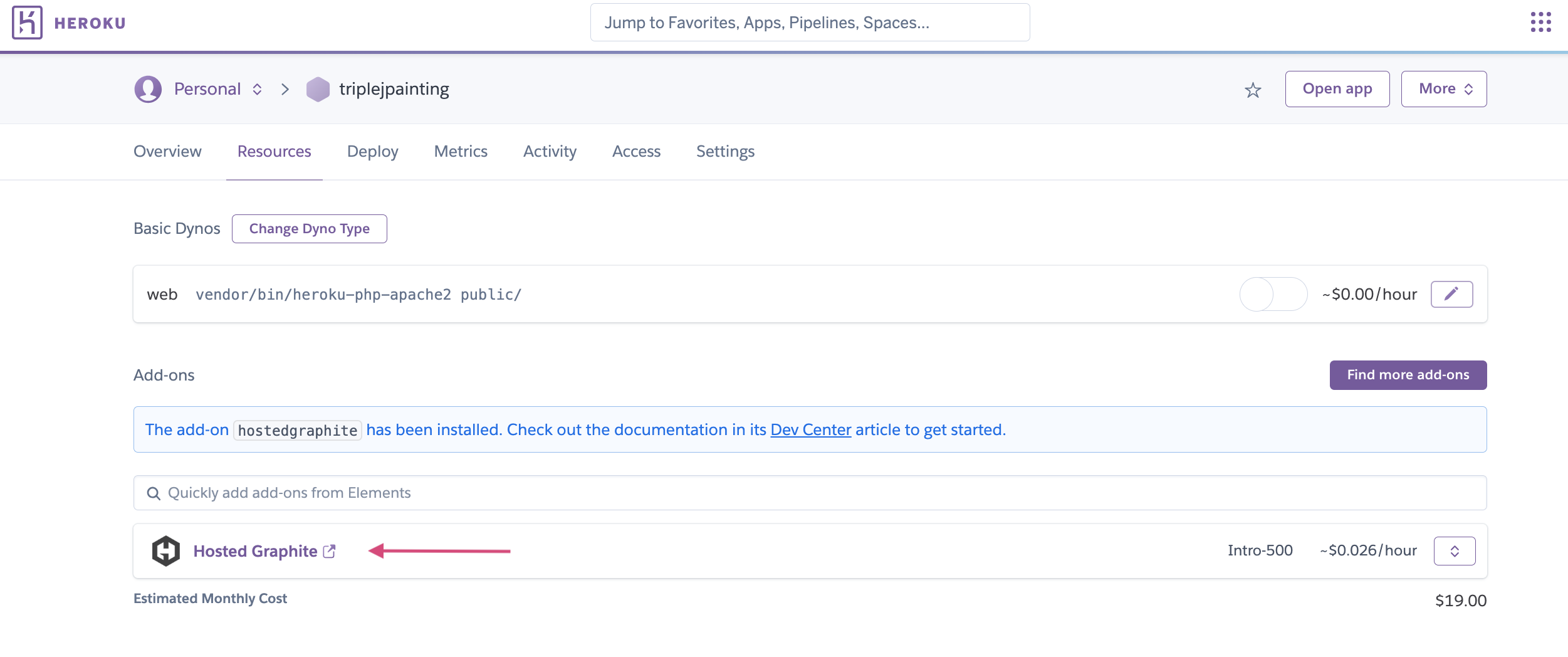
Task: Click the Hosted Graphite add-on logo
Action: coord(166,550)
